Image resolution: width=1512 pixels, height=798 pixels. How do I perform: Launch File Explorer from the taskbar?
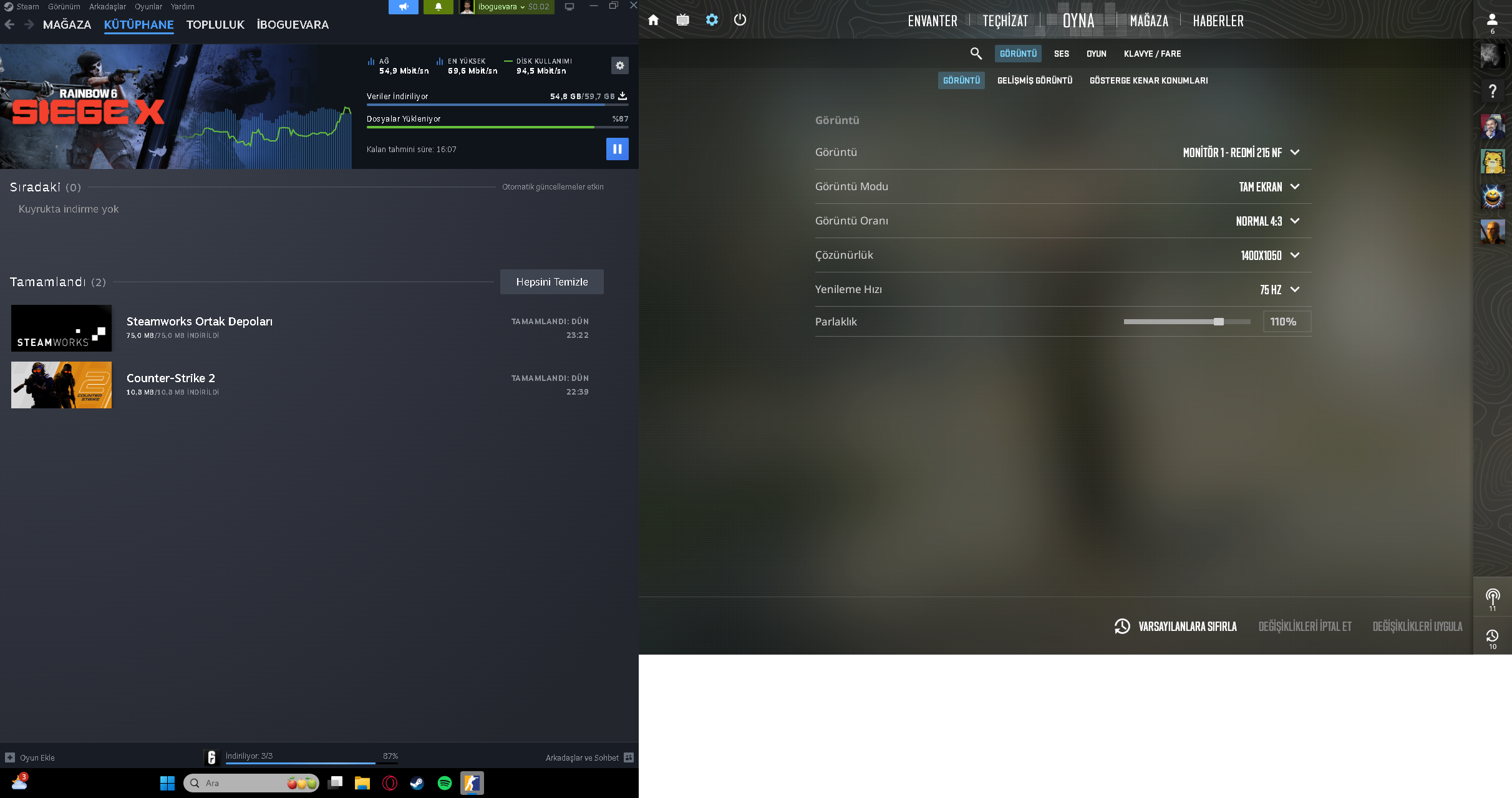coord(362,783)
